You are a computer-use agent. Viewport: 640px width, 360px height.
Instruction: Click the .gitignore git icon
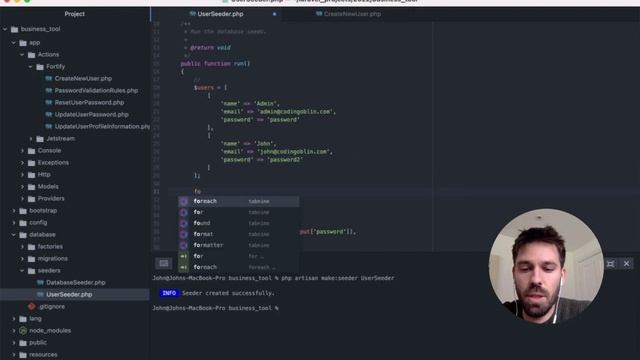click(31, 307)
